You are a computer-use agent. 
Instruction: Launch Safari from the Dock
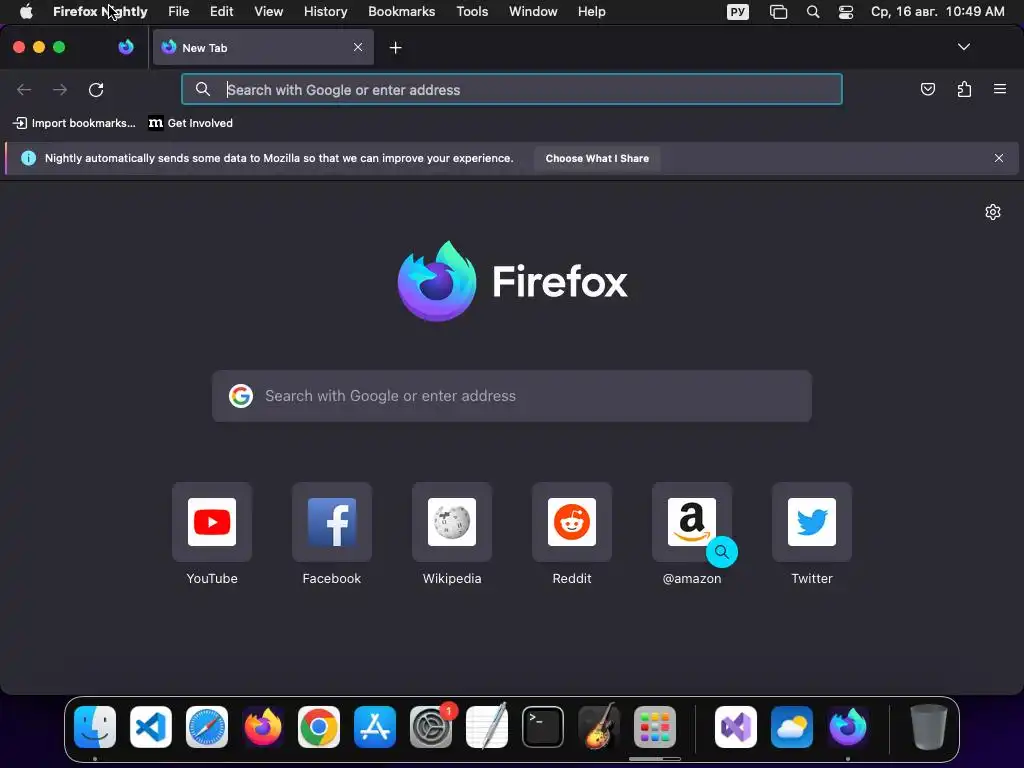207,727
